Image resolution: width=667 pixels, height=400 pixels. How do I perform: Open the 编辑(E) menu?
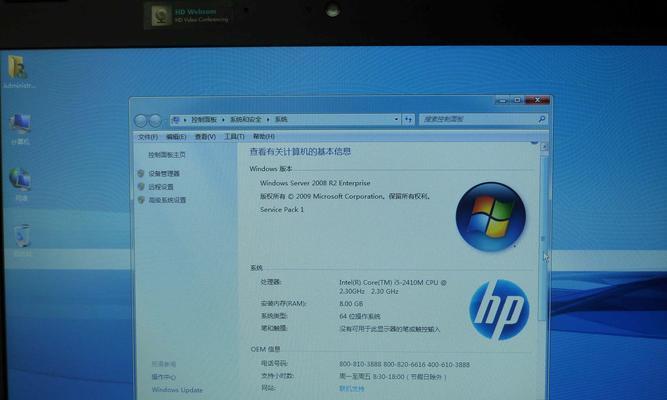(x=176, y=137)
